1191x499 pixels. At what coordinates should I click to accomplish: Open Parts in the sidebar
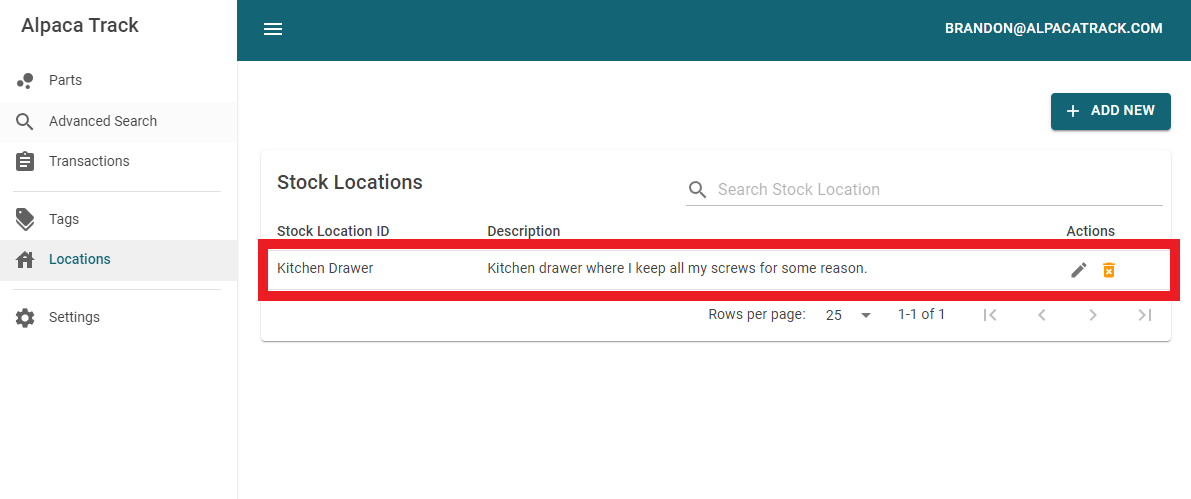point(65,80)
